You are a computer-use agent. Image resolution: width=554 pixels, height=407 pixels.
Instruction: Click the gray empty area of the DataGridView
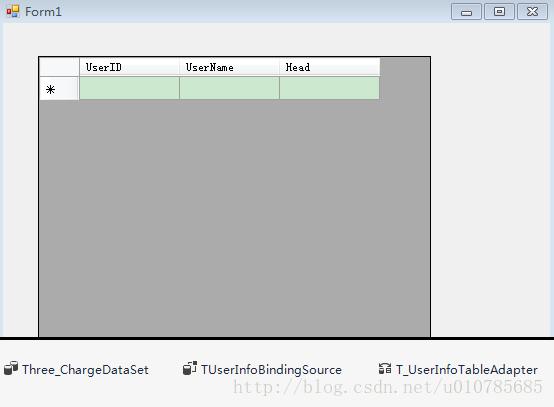tap(235, 218)
